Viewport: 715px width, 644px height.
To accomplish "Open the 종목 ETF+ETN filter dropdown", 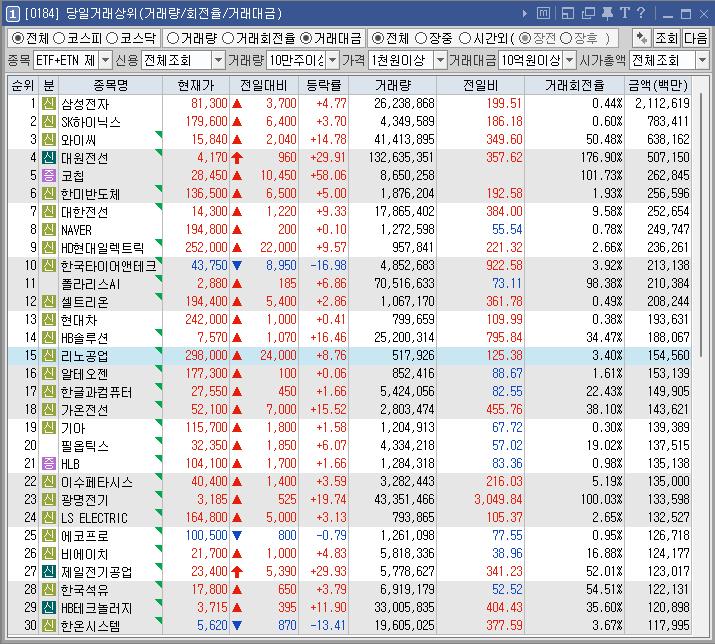I will [x=105, y=60].
